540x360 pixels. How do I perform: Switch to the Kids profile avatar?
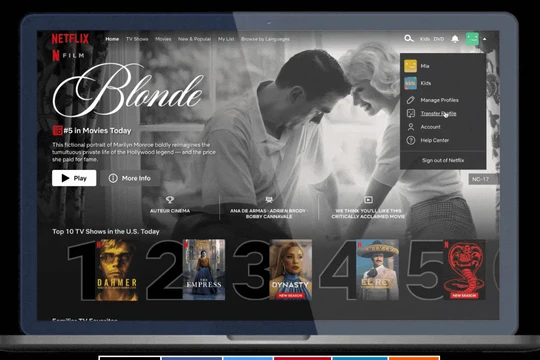(x=411, y=83)
